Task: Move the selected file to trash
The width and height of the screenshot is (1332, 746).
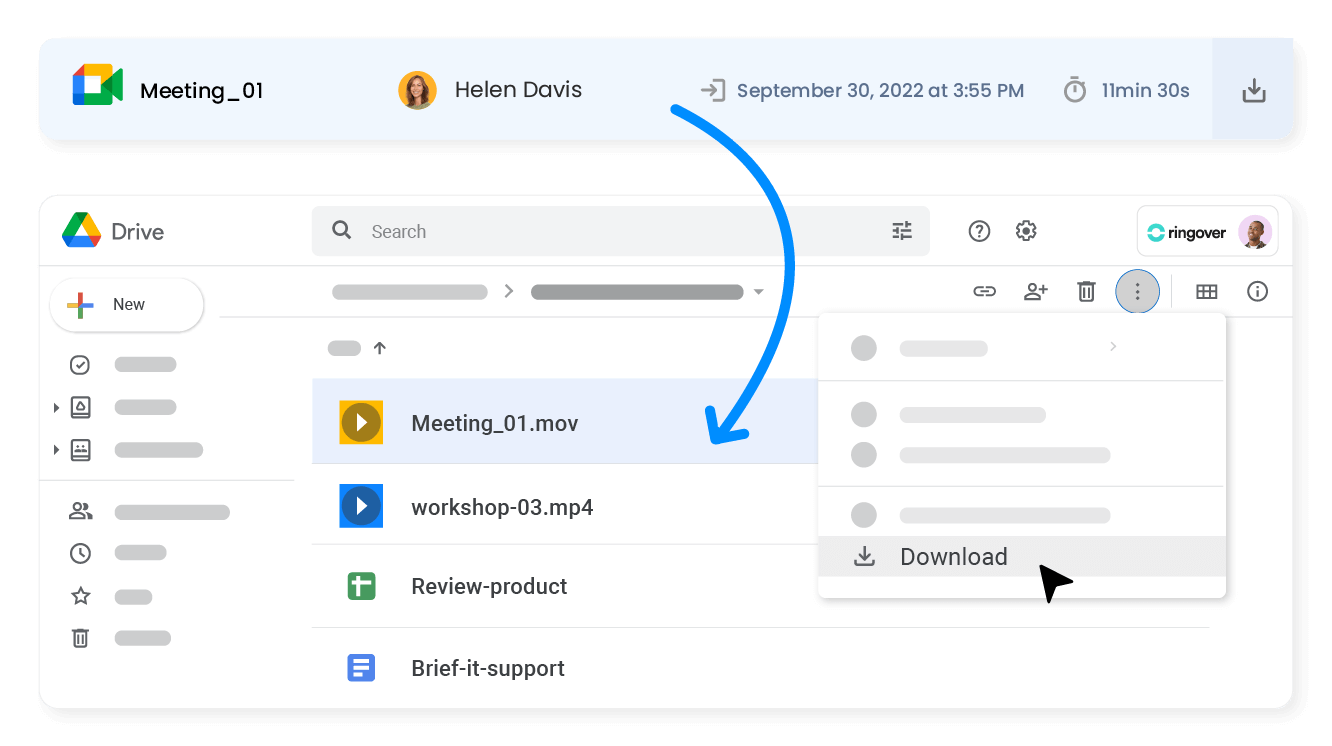Action: coord(1086,291)
